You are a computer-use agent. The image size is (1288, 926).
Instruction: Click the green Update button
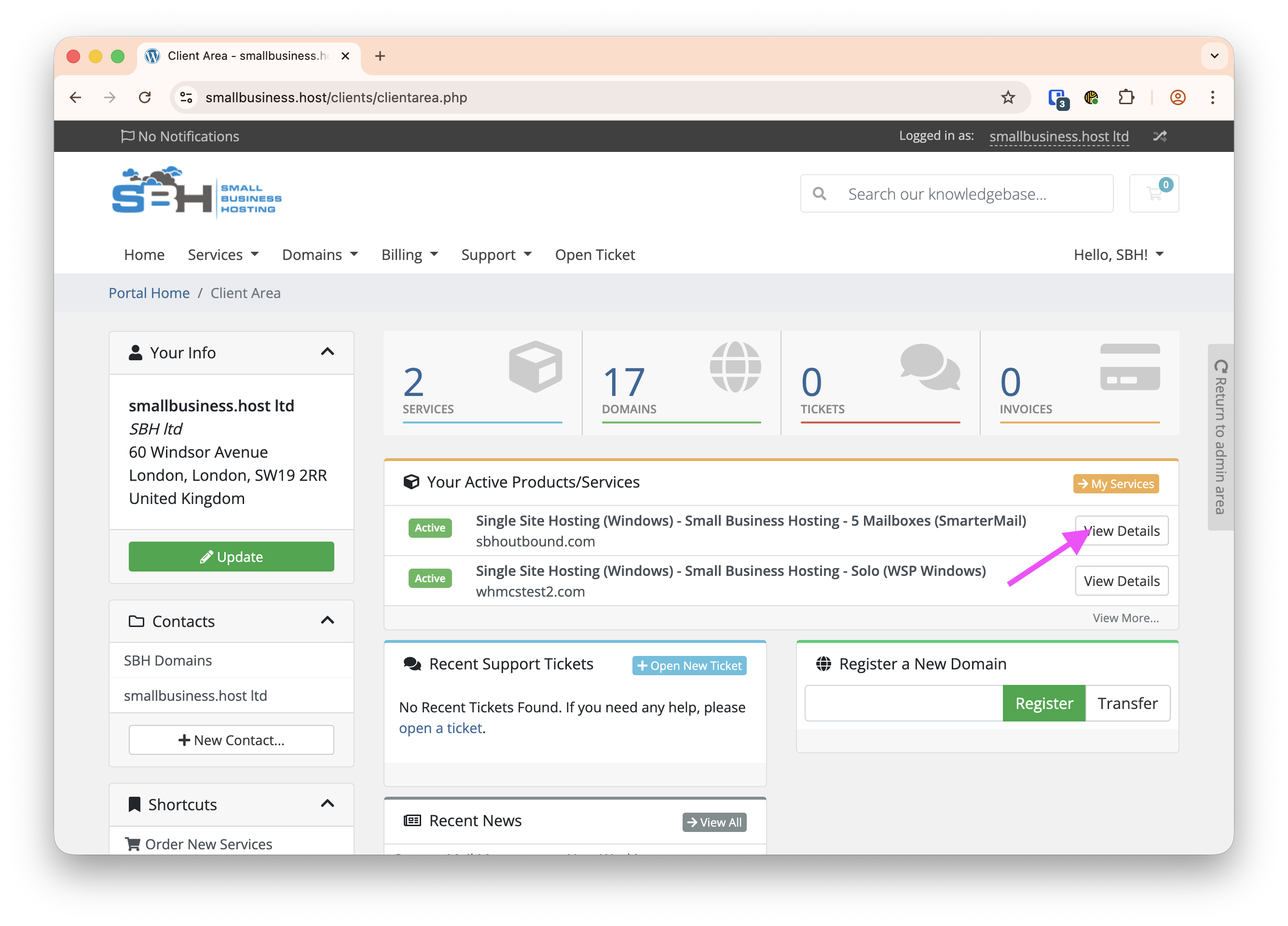click(x=231, y=557)
